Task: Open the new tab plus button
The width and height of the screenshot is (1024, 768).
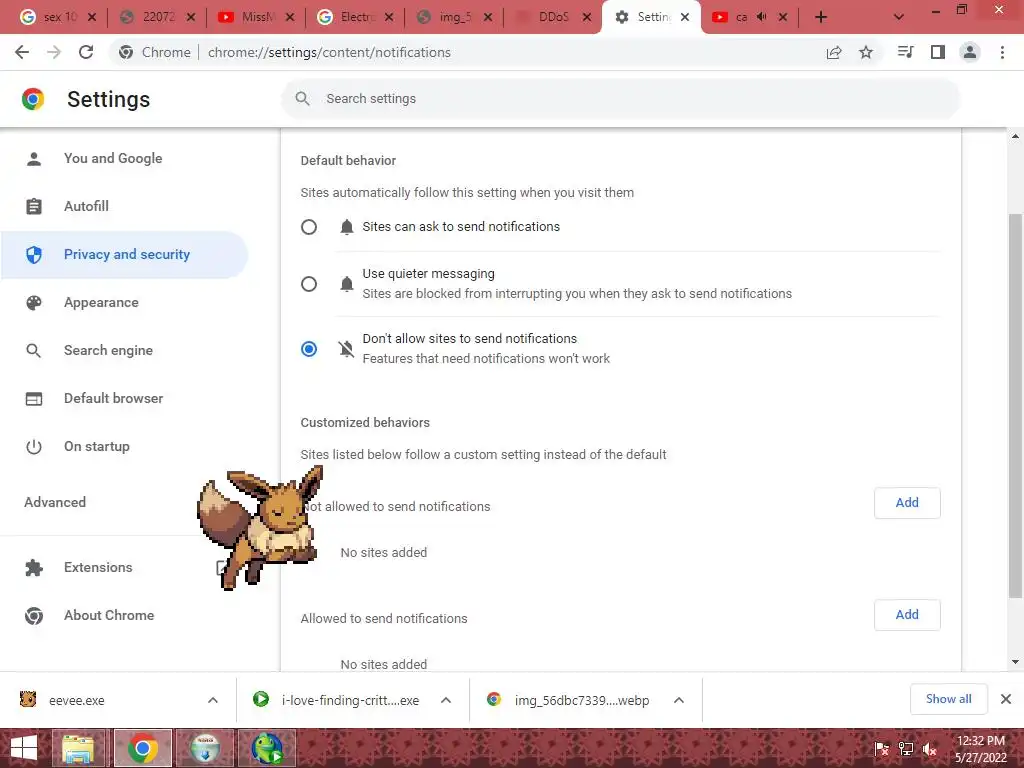Action: pos(821,17)
